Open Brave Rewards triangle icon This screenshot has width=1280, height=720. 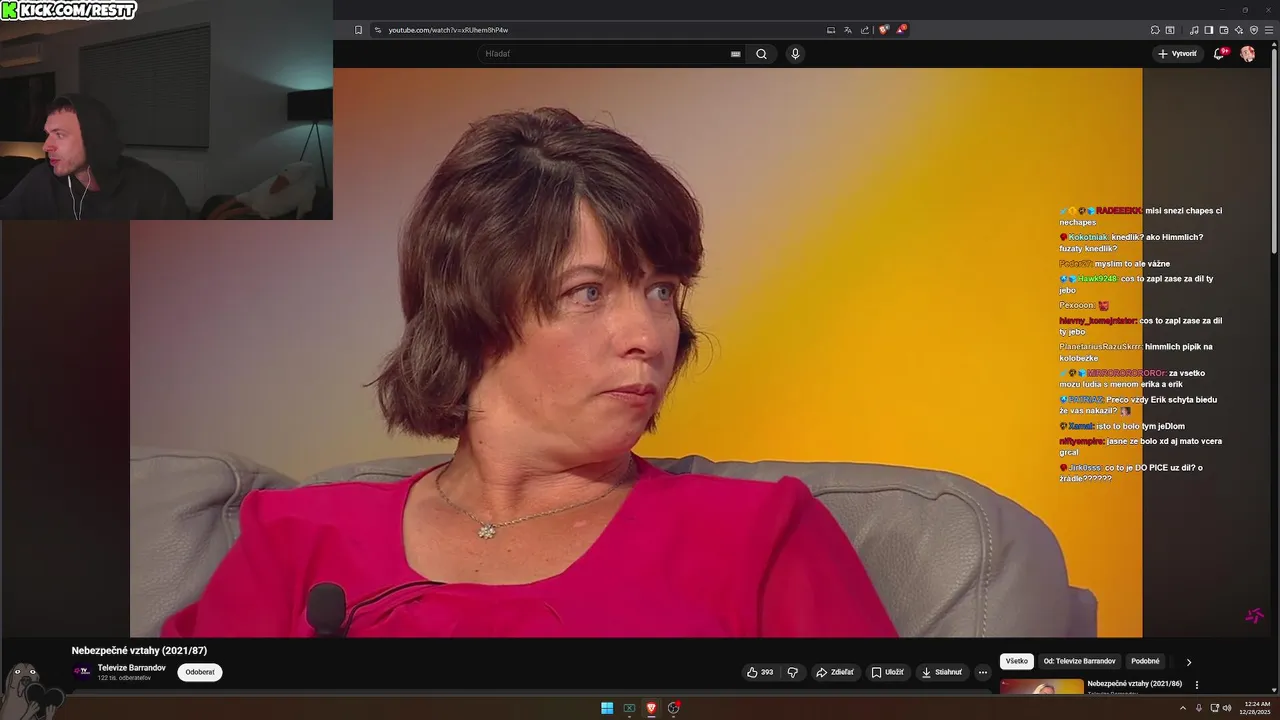pyautogui.click(x=901, y=30)
